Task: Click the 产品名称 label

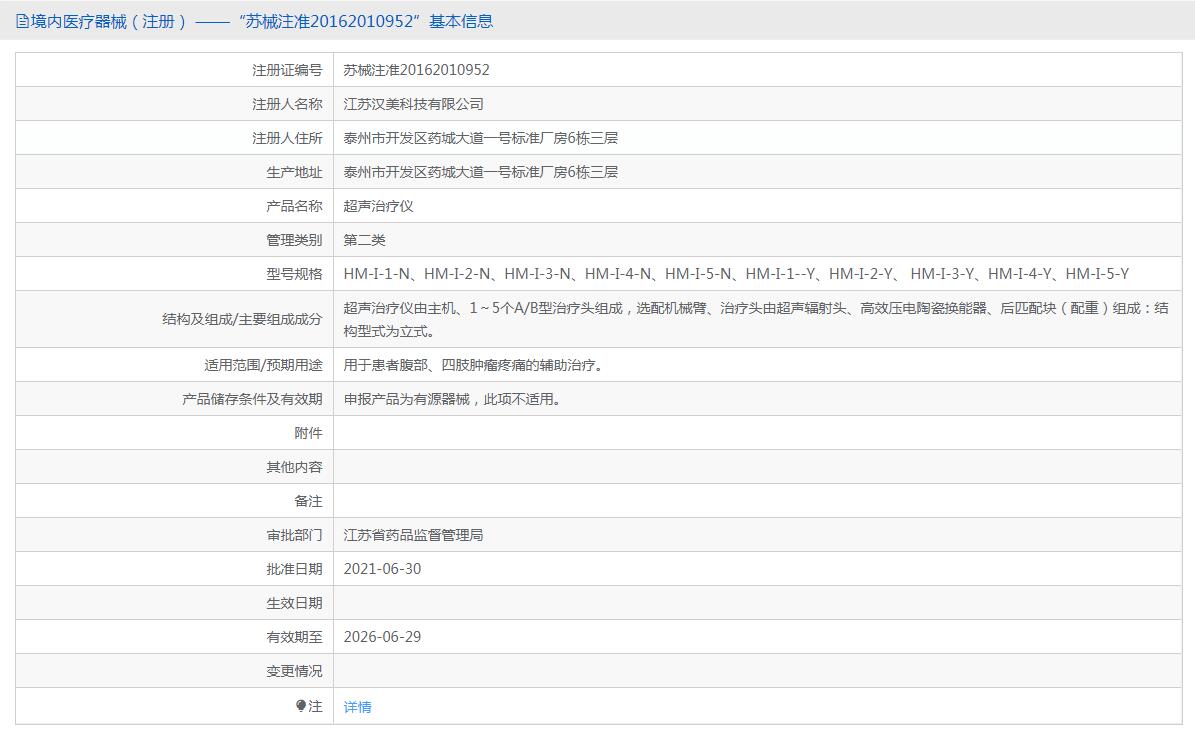Action: click(294, 206)
